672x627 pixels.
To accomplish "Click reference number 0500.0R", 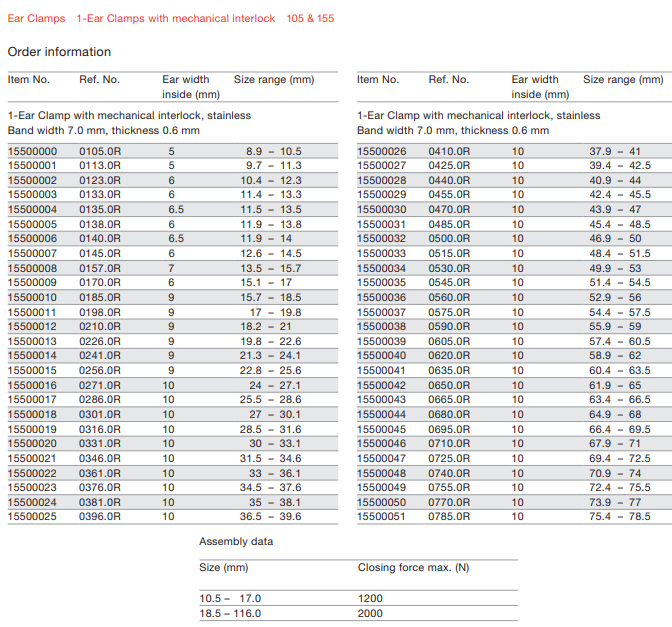I will click(449, 238).
